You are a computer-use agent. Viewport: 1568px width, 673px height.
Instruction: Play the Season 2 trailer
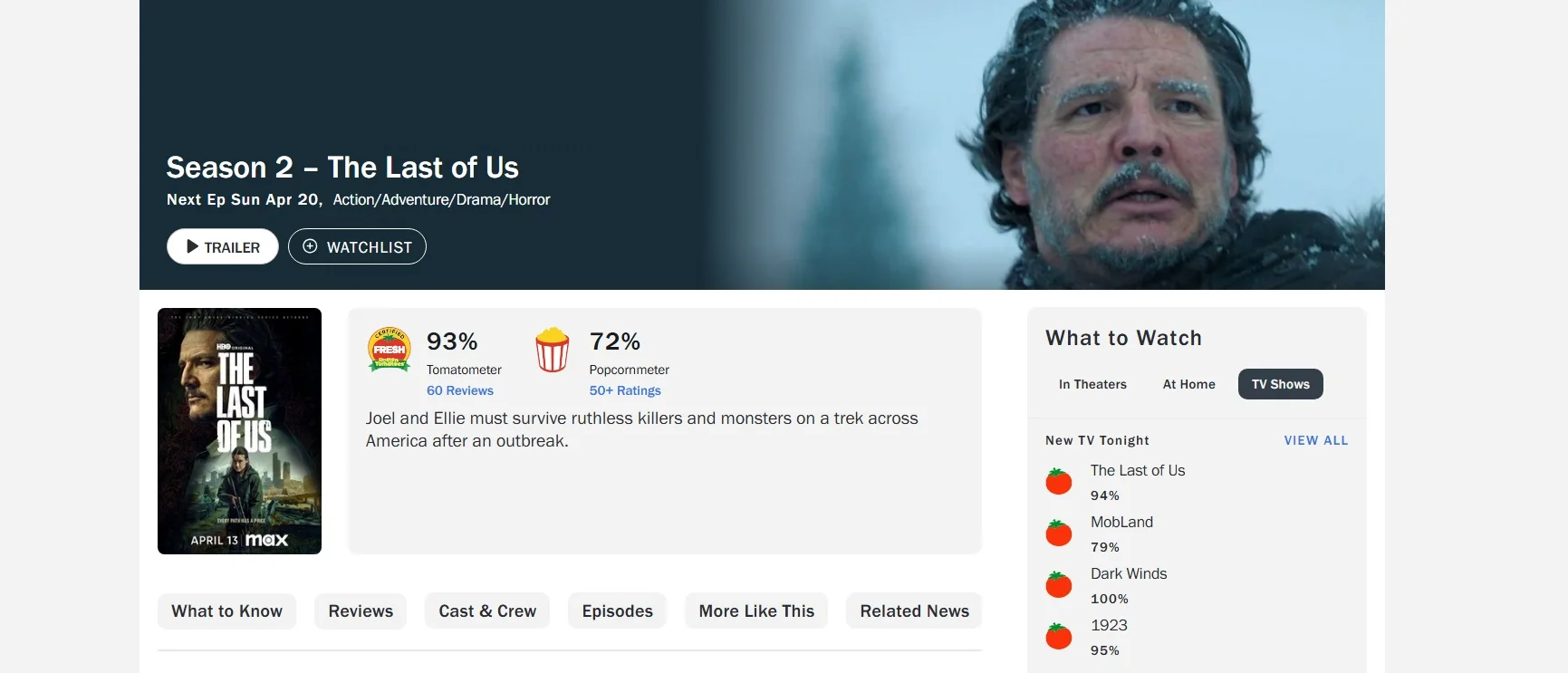[223, 246]
